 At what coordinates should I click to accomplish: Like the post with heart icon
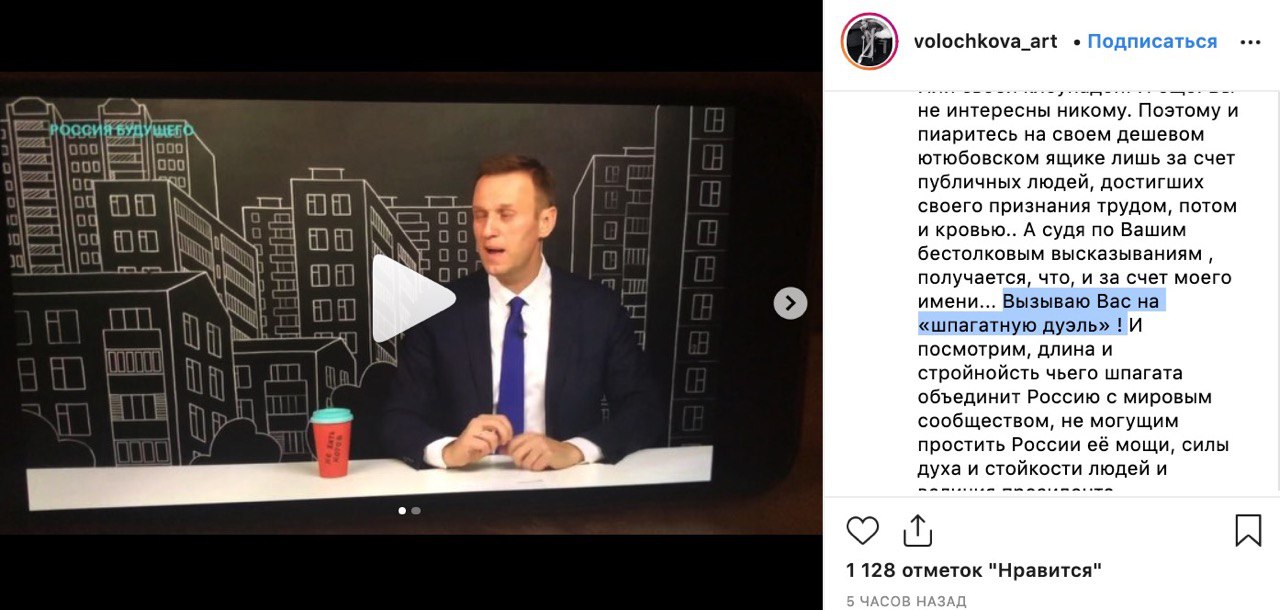click(x=863, y=530)
